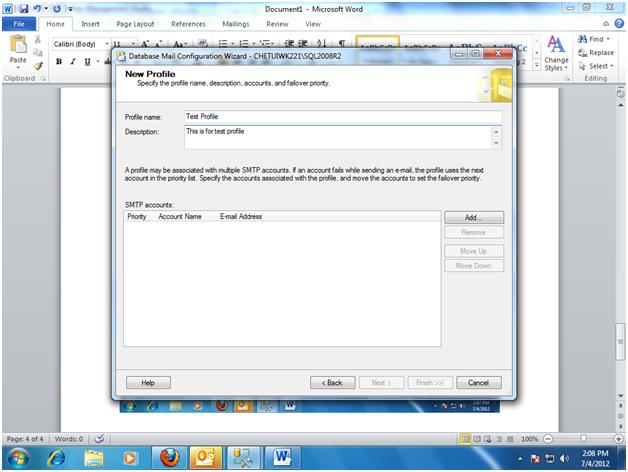Click the Cut scissors icon in Word
Screen dimensions: 628x472
click(x=38, y=39)
